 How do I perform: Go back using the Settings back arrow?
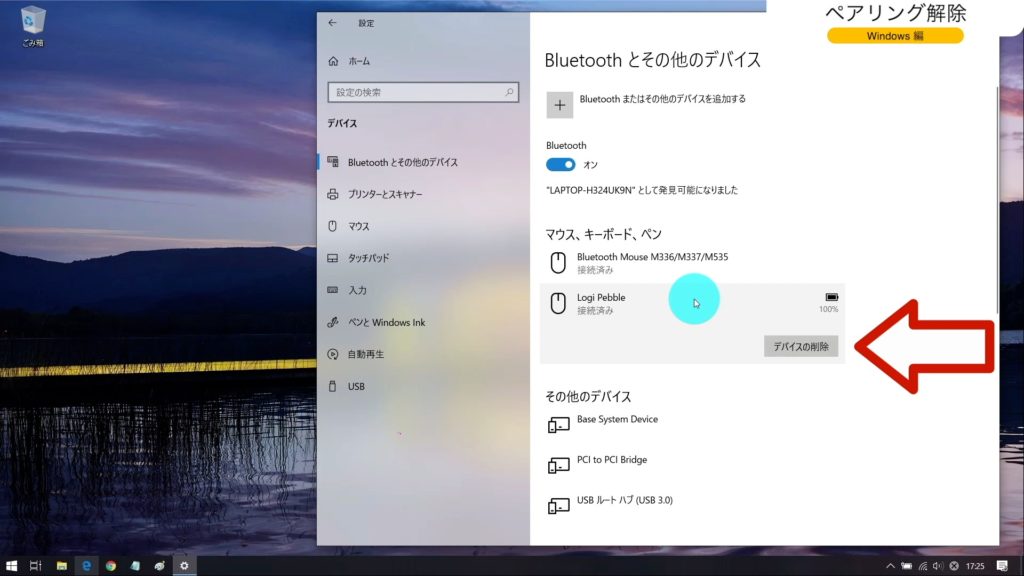[x=332, y=23]
